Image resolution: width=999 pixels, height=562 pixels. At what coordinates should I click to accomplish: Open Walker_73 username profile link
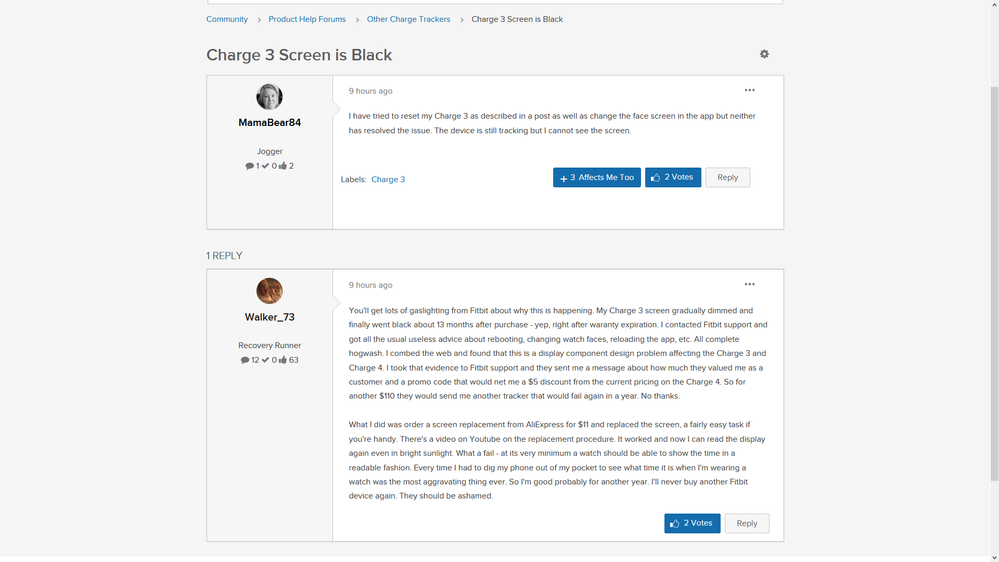269,317
